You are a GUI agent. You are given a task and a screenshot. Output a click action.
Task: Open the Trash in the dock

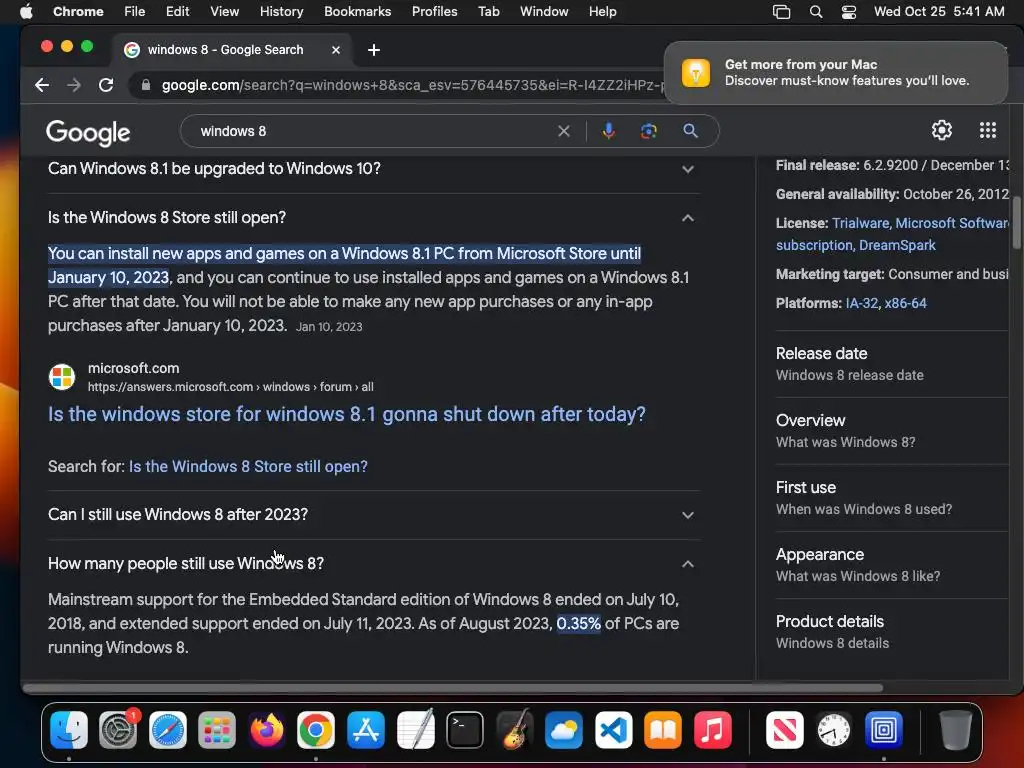click(x=955, y=729)
